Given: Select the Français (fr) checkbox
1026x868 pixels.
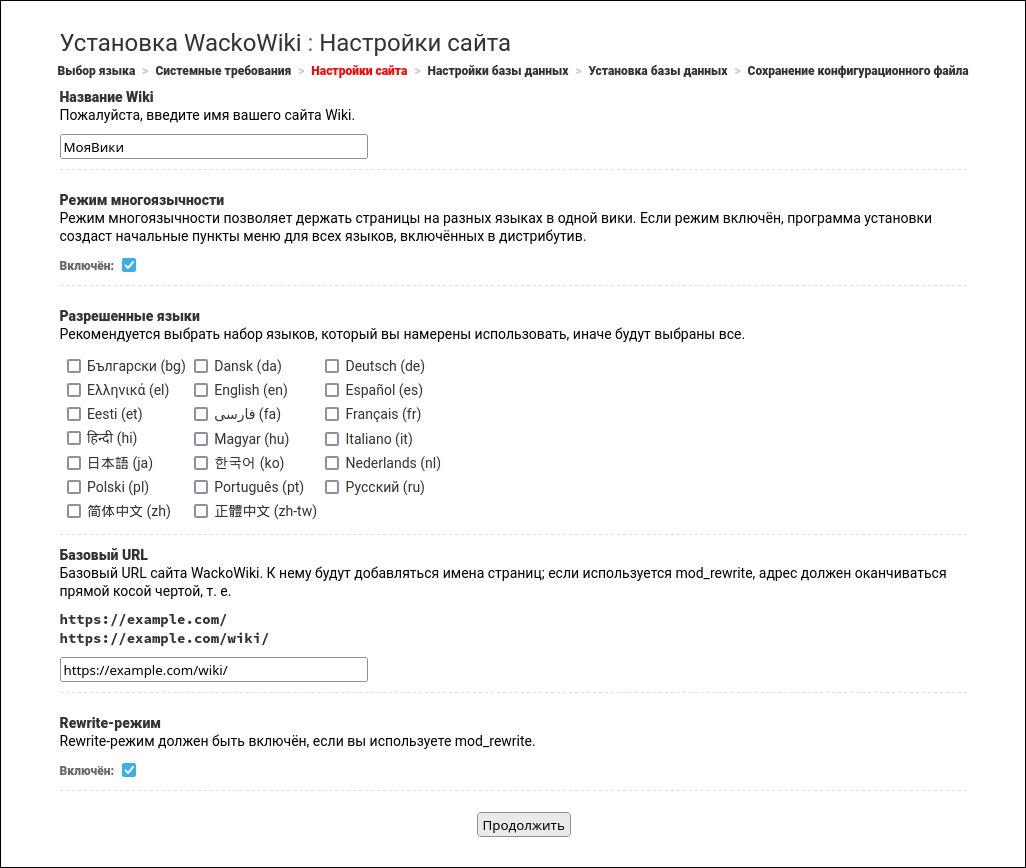Looking at the screenshot, I should (x=332, y=414).
